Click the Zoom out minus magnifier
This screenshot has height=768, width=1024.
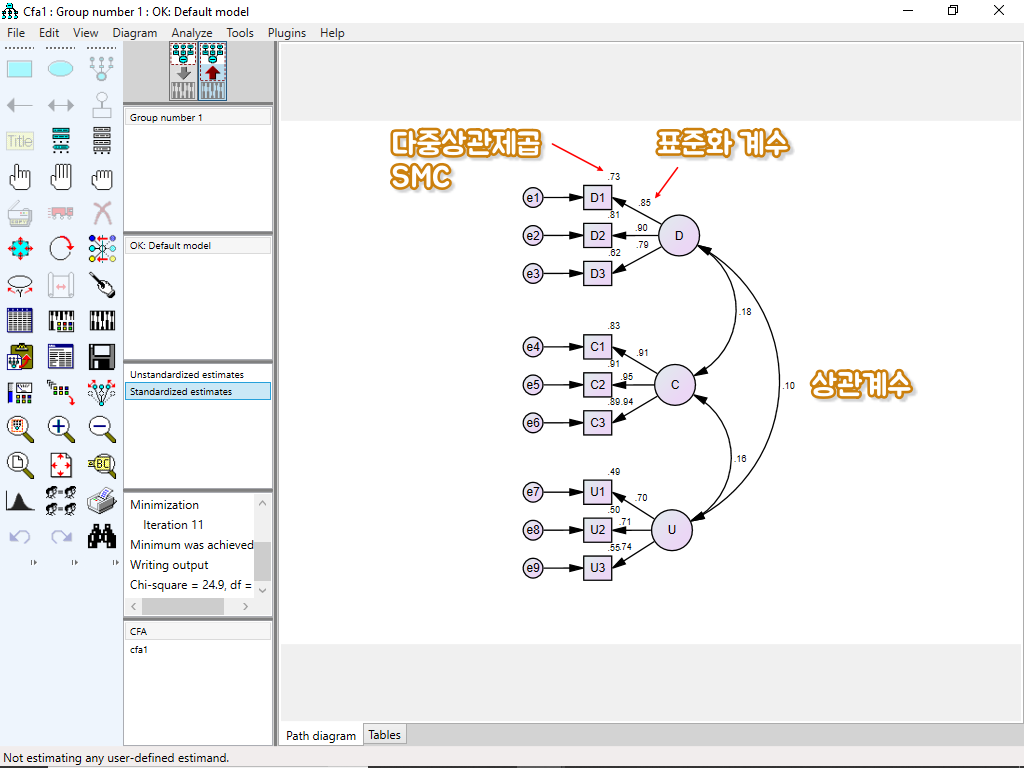pos(102,428)
